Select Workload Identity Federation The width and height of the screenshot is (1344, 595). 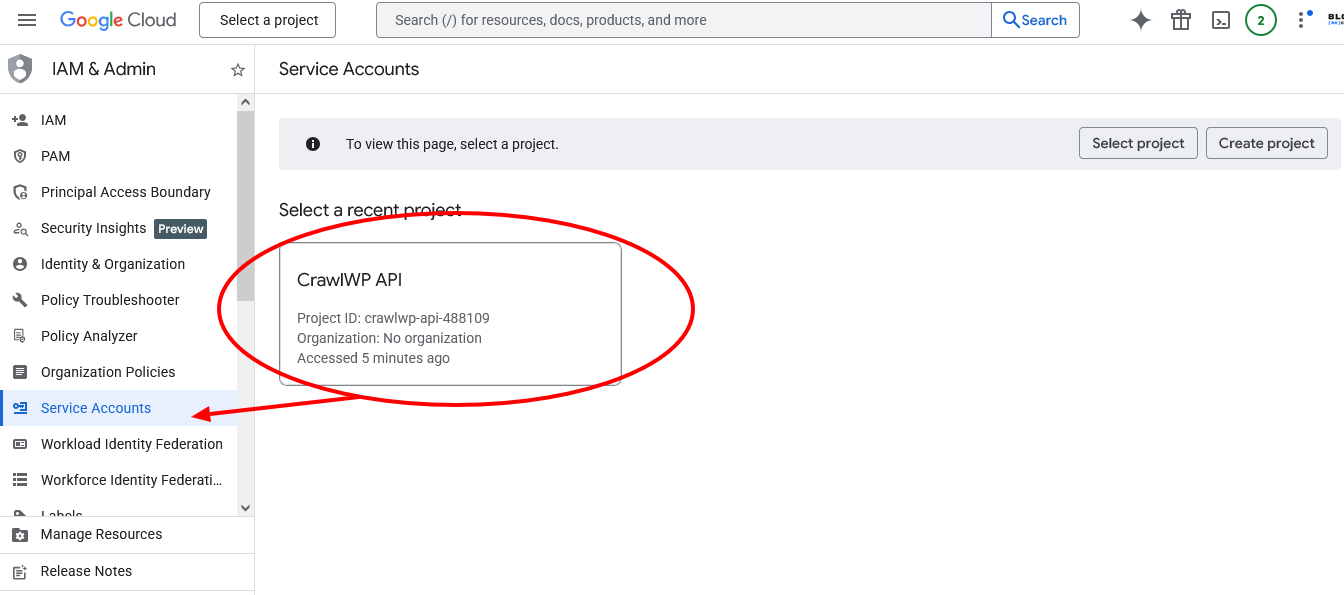[131, 444]
